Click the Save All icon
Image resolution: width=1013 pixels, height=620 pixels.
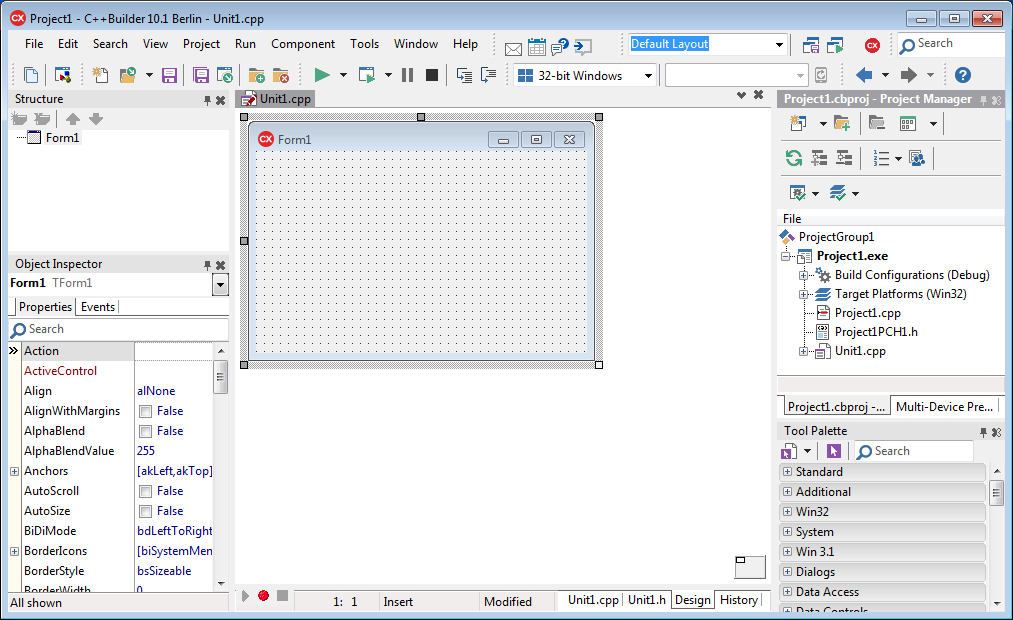201,75
